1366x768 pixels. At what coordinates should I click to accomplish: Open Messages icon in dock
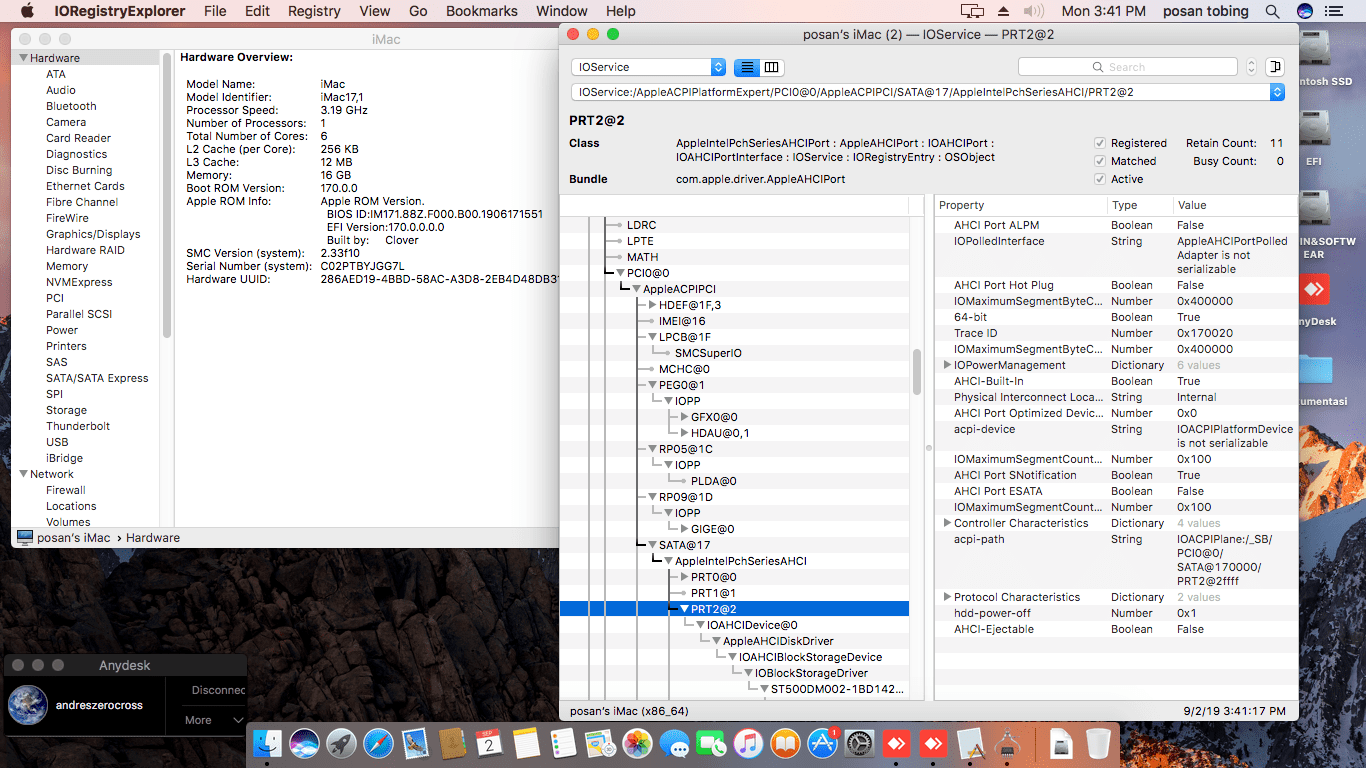point(674,744)
